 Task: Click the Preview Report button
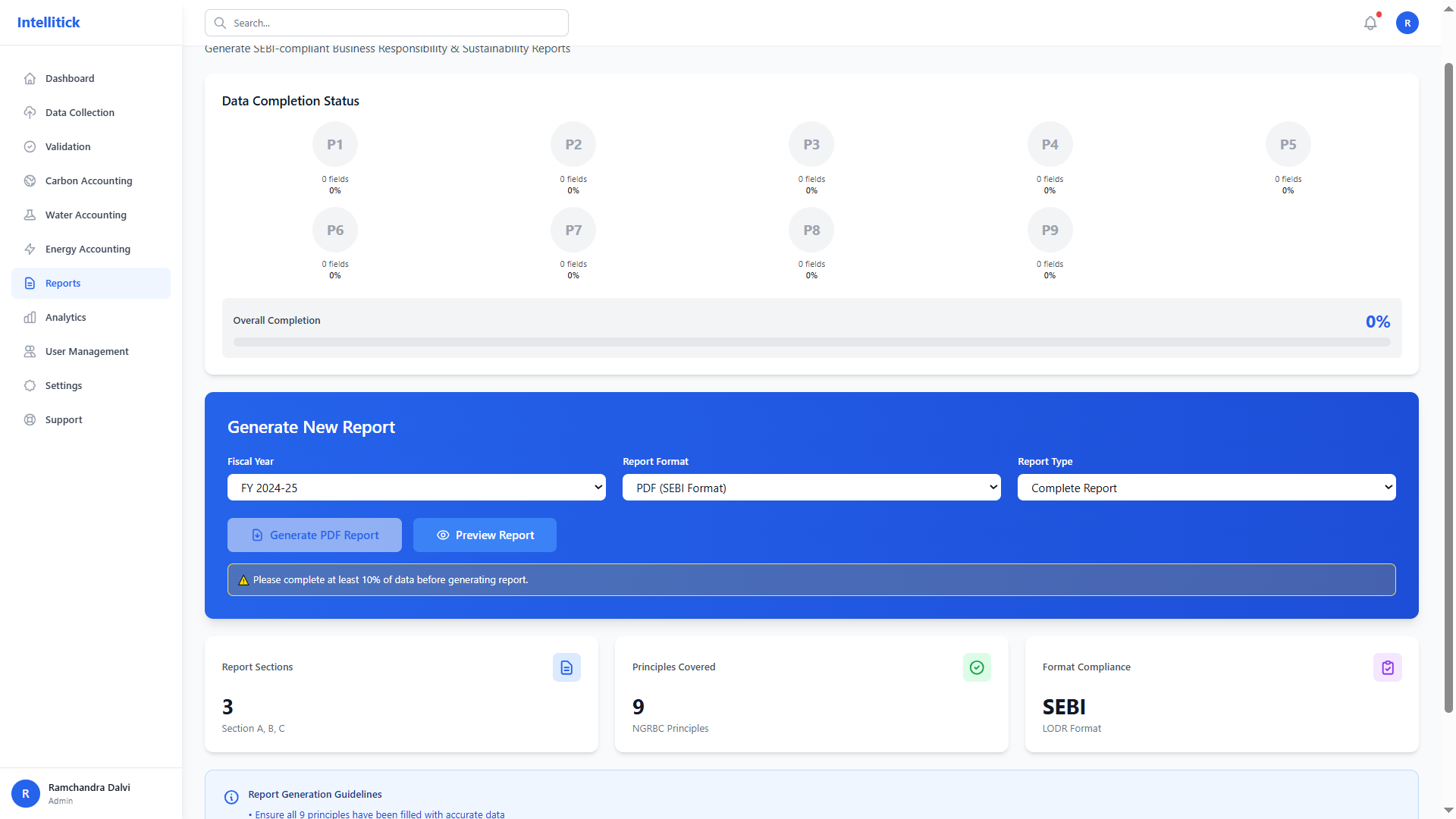(x=485, y=535)
